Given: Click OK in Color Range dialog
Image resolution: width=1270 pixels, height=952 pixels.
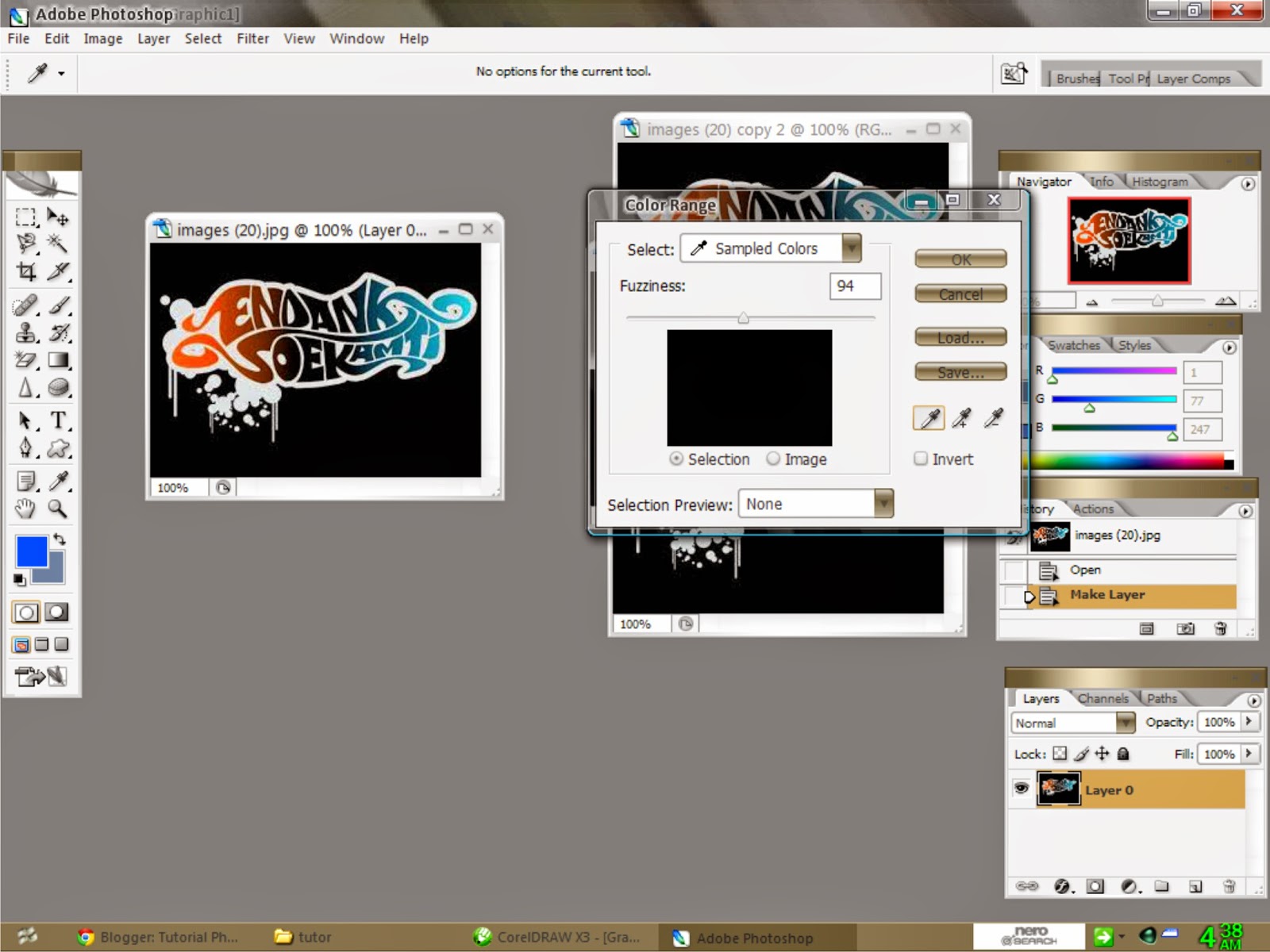Looking at the screenshot, I should pyautogui.click(x=961, y=259).
